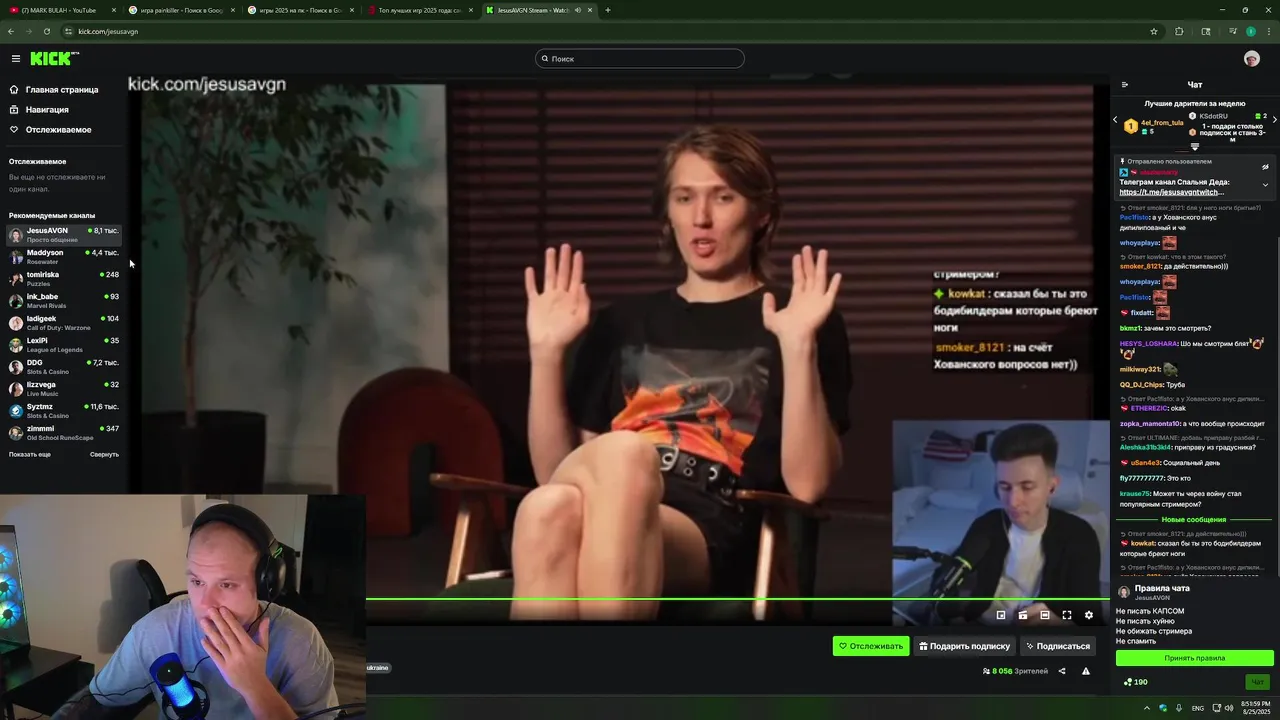Switch to theater mode
The height and width of the screenshot is (720, 1280).
pos(1045,615)
